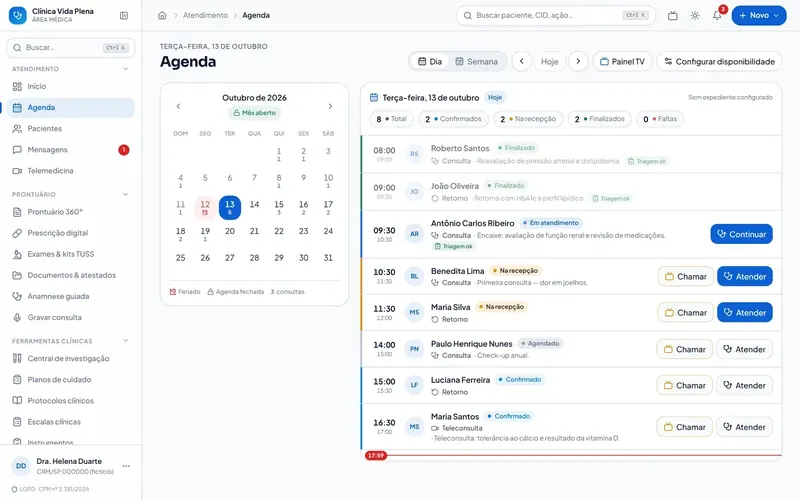Switch to Dia view
This screenshot has height=500, width=800.
[430, 61]
